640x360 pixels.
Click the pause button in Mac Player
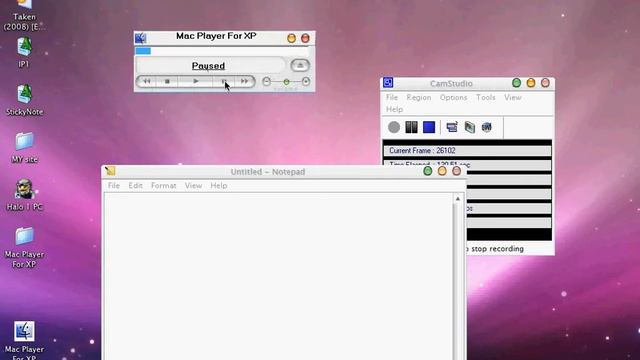click(x=224, y=81)
